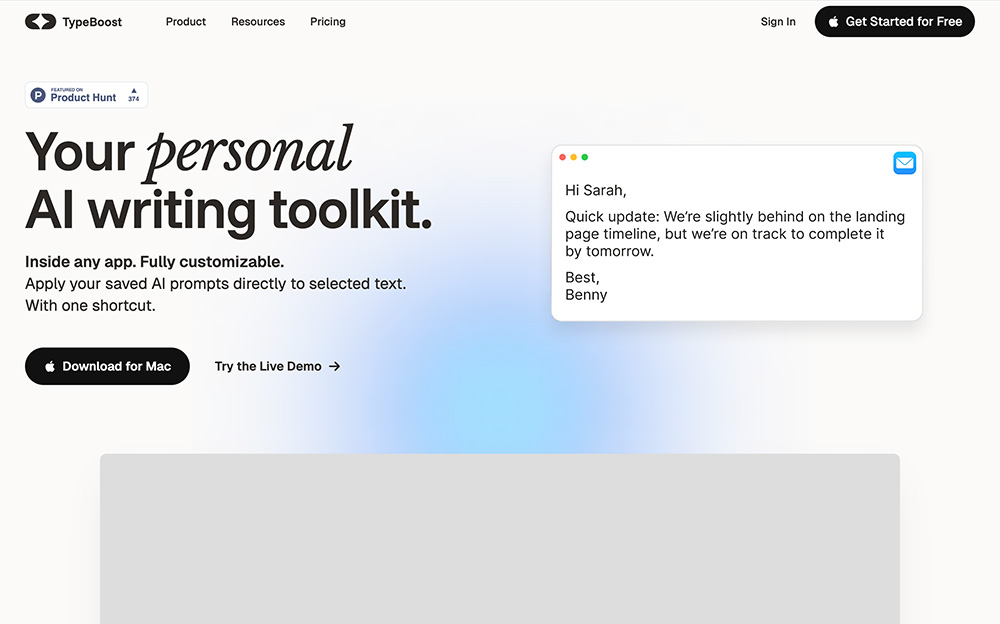This screenshot has height=624, width=1000.
Task: Click the red dot on the email mockup
Action: [562, 157]
